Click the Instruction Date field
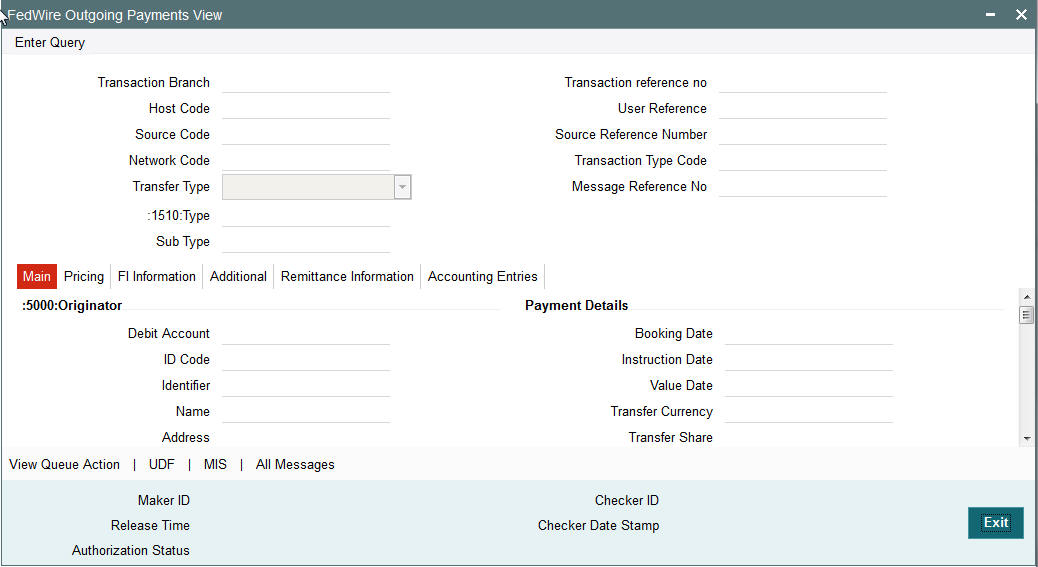Image resolution: width=1038 pixels, height=567 pixels. (x=809, y=359)
